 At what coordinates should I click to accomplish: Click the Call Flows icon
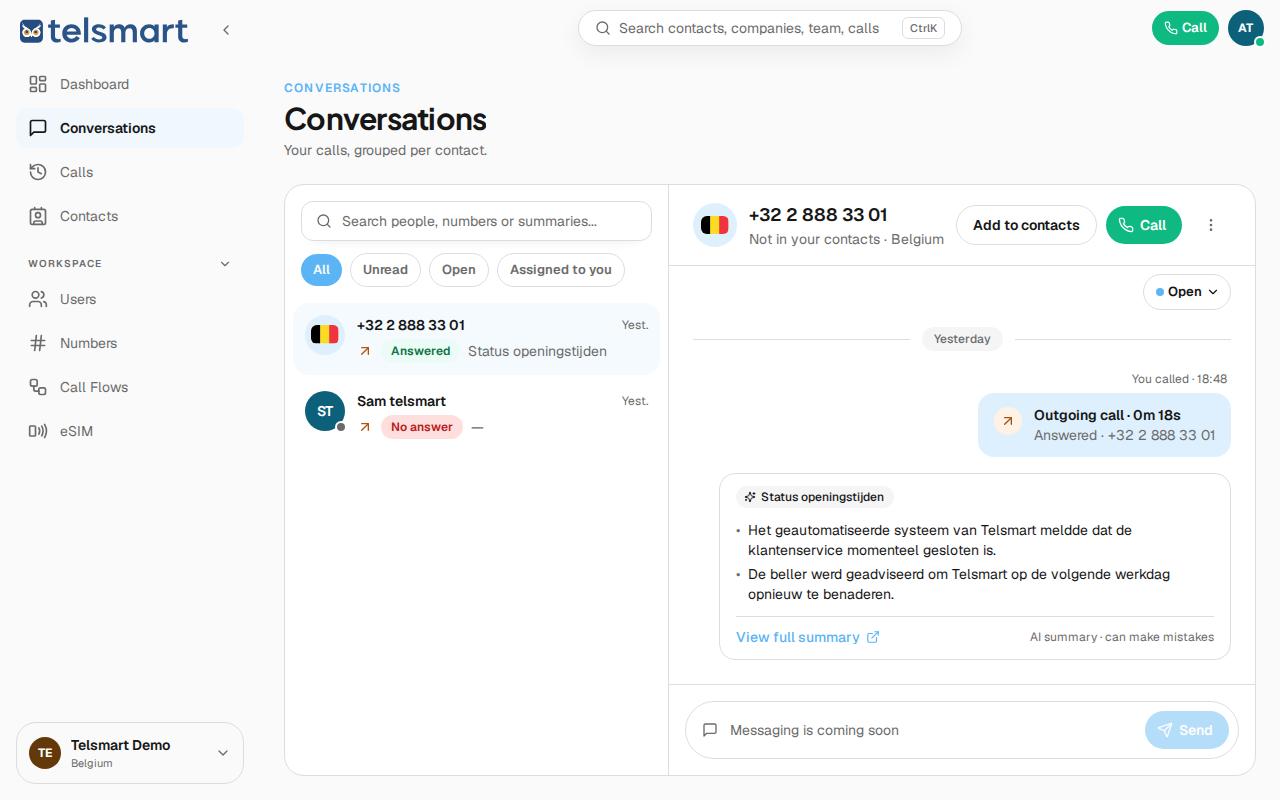[x=38, y=387]
